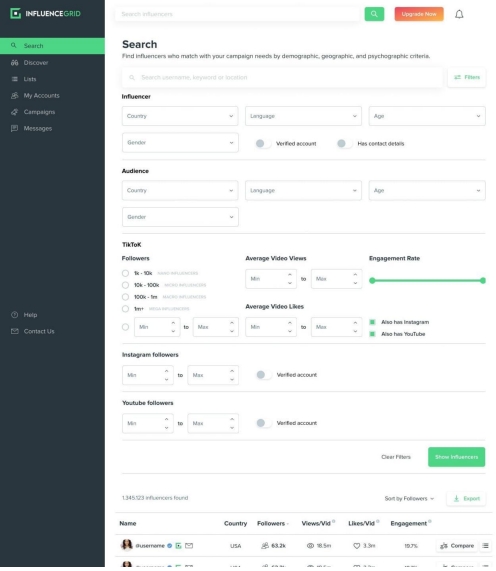The width and height of the screenshot is (496, 571).
Task: Click Clear Filters link
Action: [396, 457]
